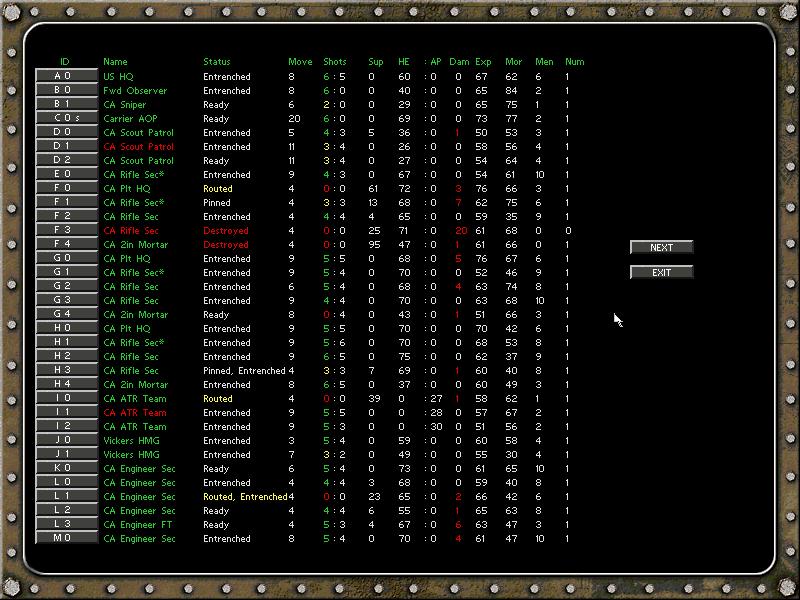Select unit ID button D 1
Viewport: 800px width, 600px height.
(66, 146)
